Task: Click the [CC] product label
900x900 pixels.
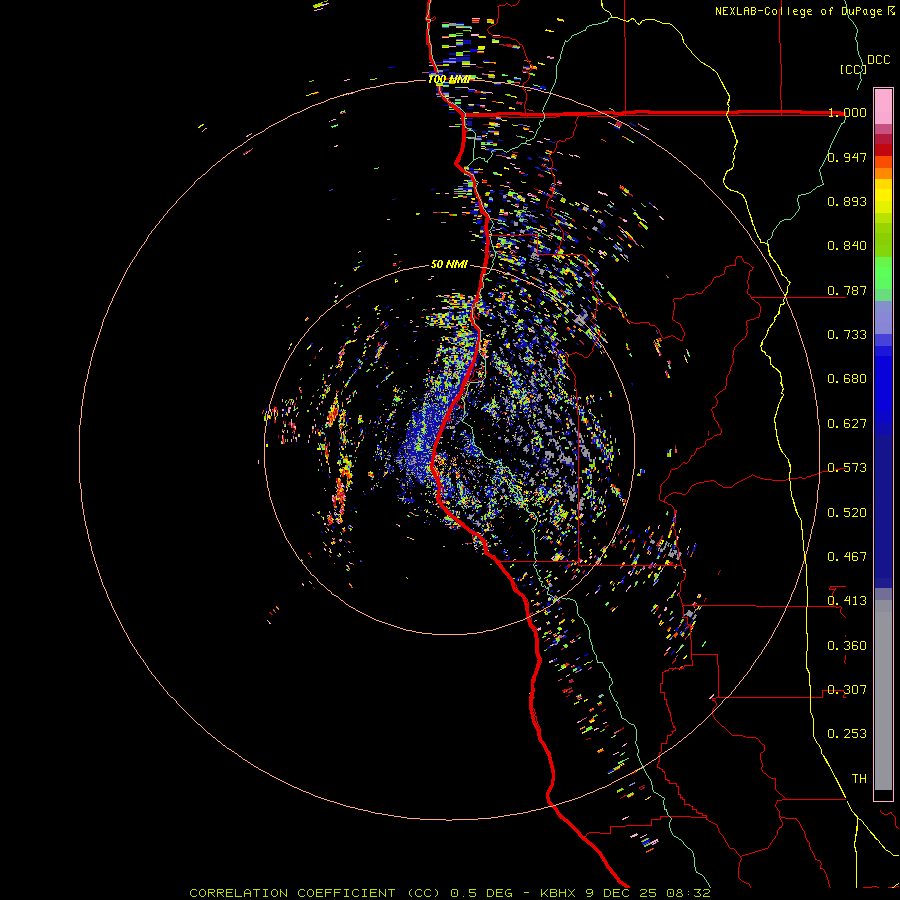Action: [852, 69]
